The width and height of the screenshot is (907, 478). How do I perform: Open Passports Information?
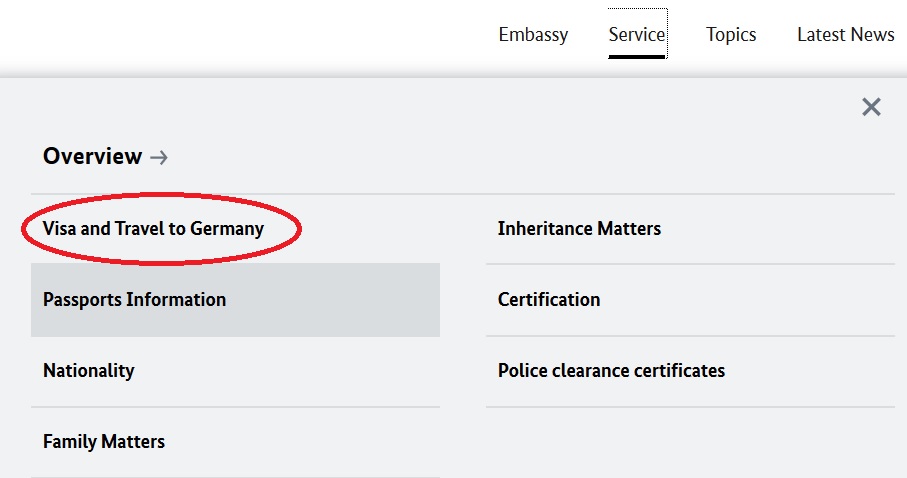[135, 300]
